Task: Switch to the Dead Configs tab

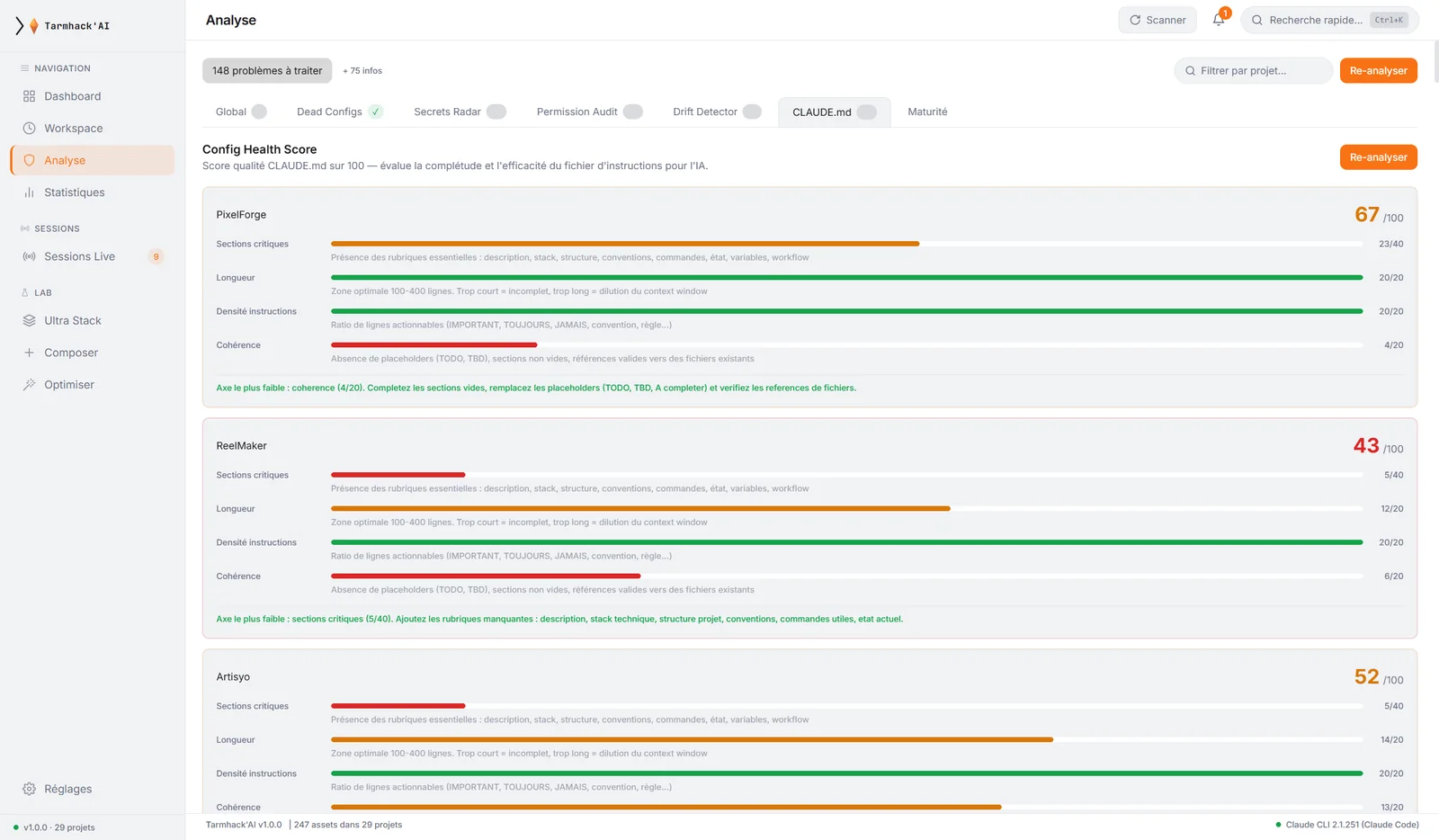Action: click(x=339, y=112)
